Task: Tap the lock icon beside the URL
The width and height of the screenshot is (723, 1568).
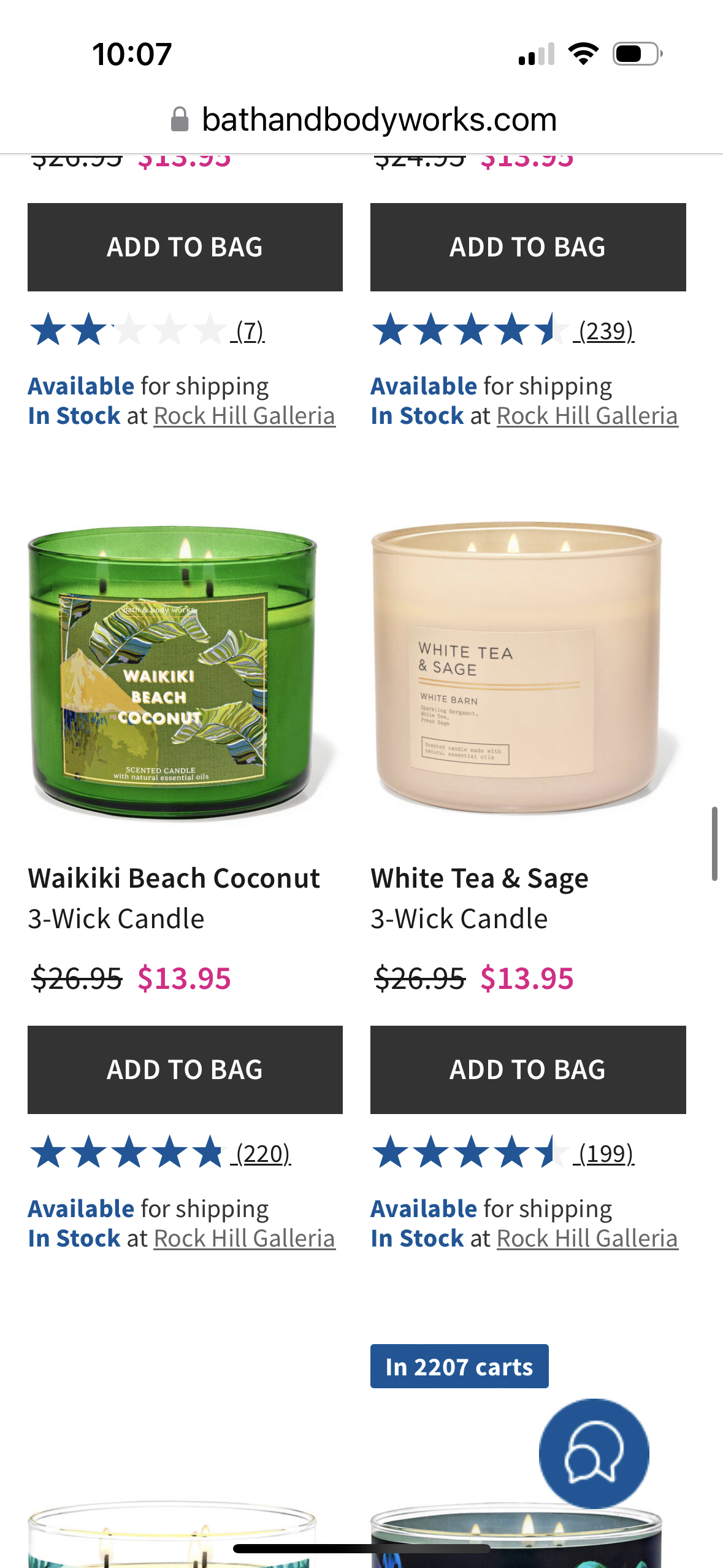Action: point(180,119)
